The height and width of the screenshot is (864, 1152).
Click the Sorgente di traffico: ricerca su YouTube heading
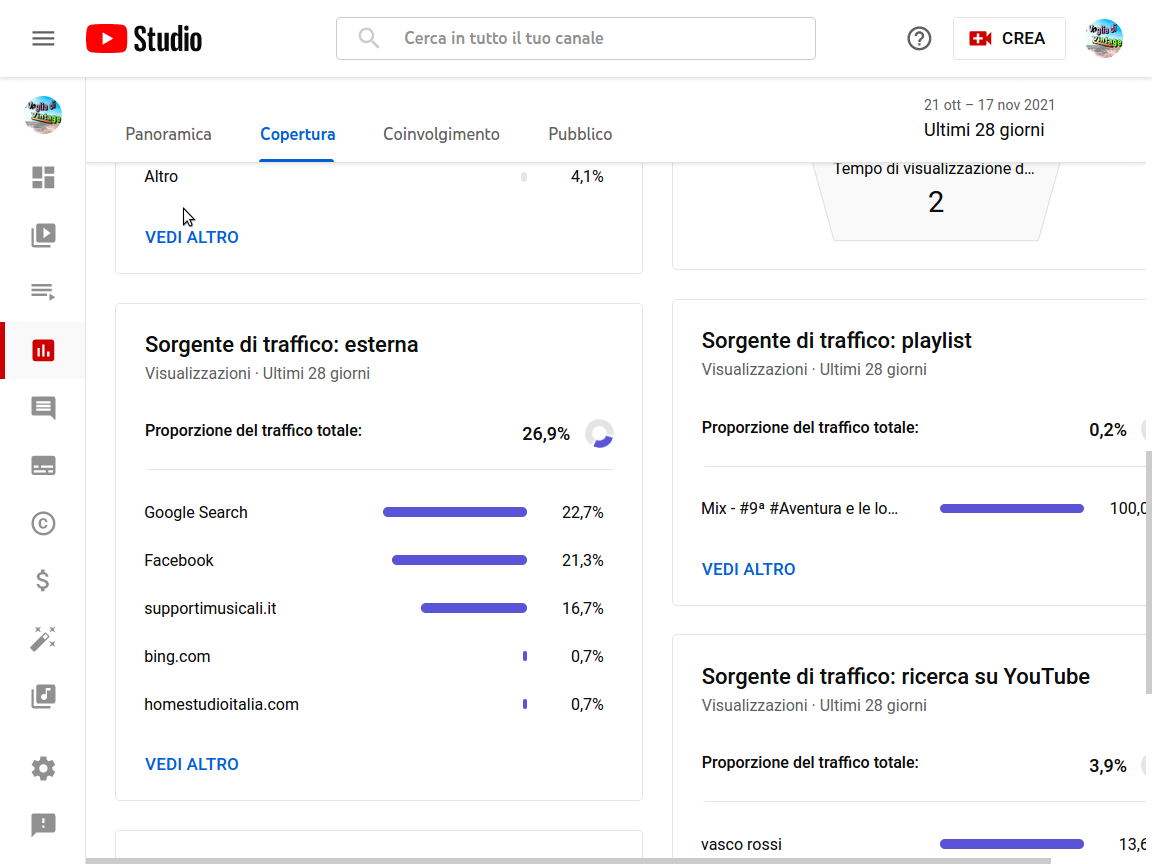point(896,677)
